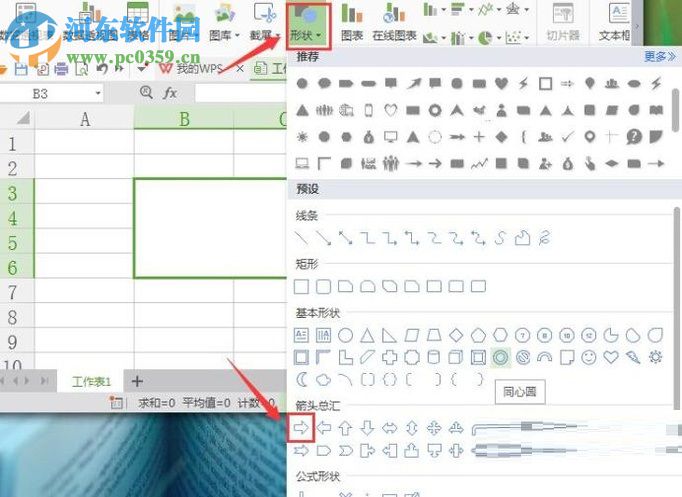
Task: Select the double-headed arrow line under 线条
Action: tap(345, 238)
